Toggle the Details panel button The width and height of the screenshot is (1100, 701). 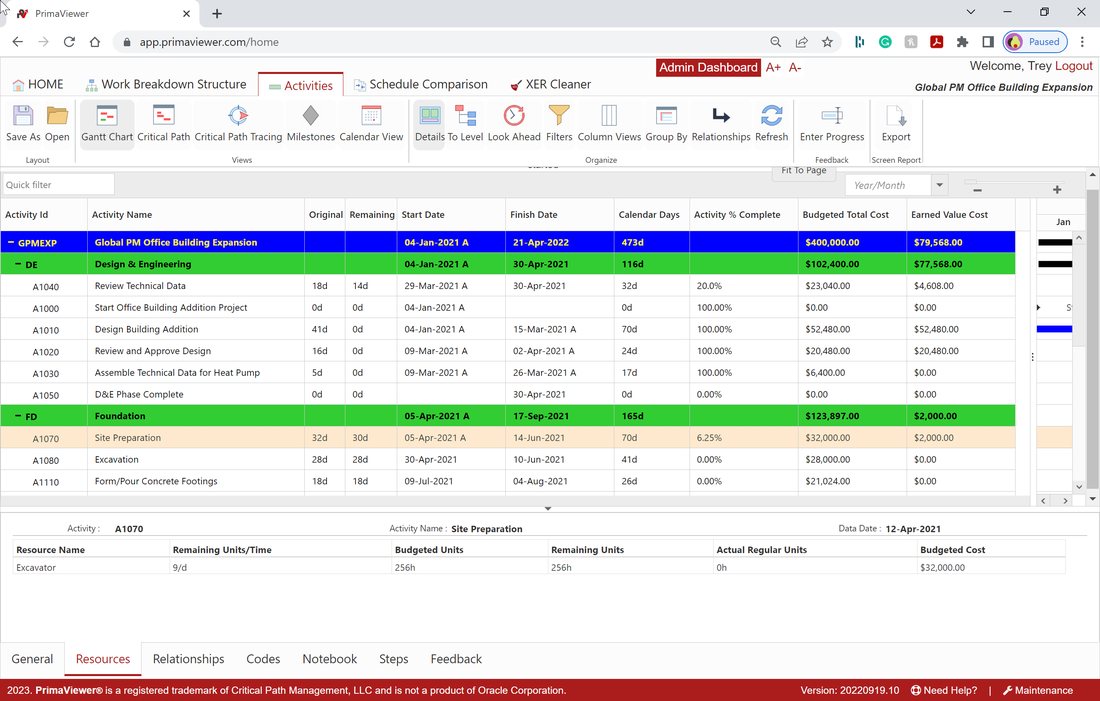(x=429, y=123)
